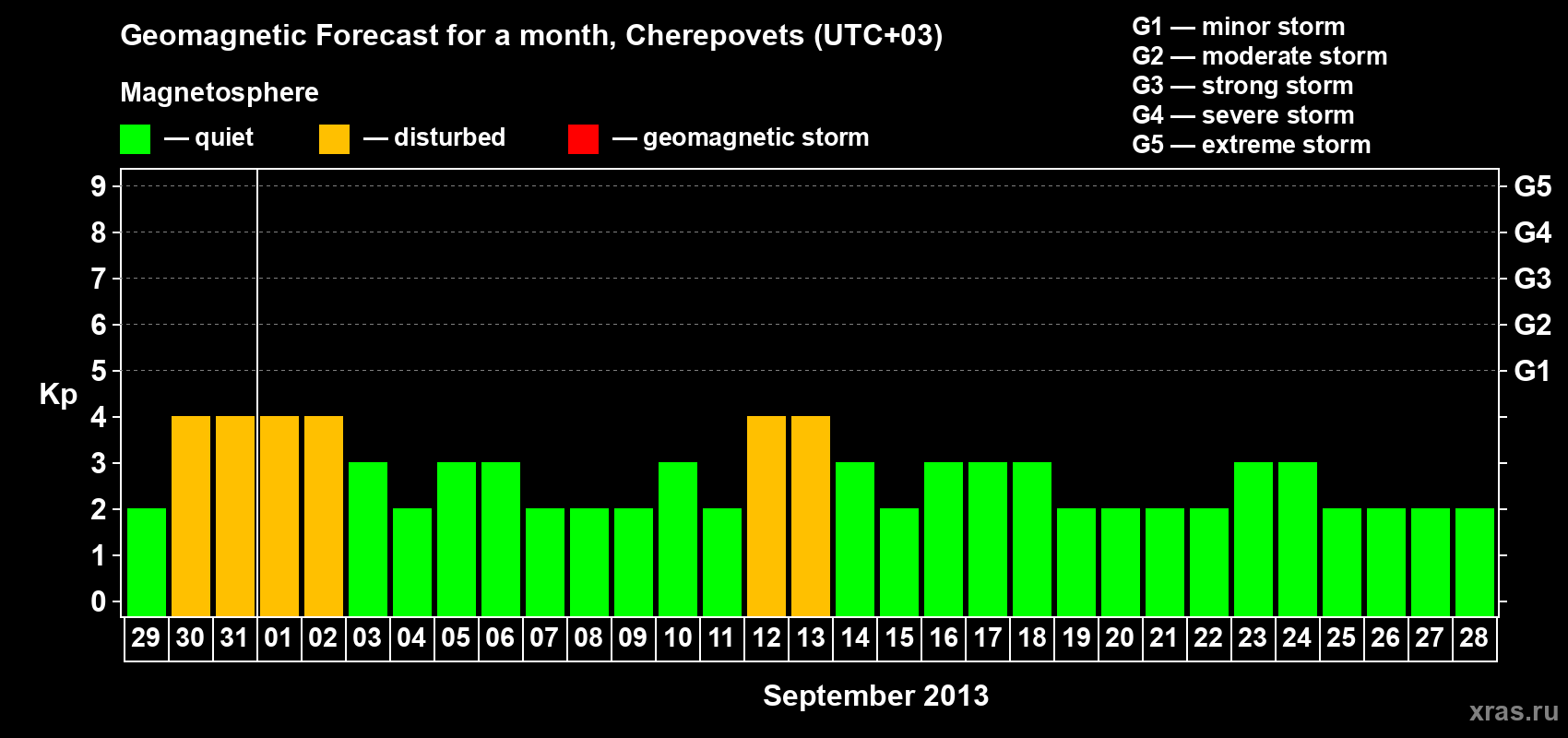This screenshot has height=738, width=1568.
Task: Click the orange bar for day 01
Action: coord(279,516)
